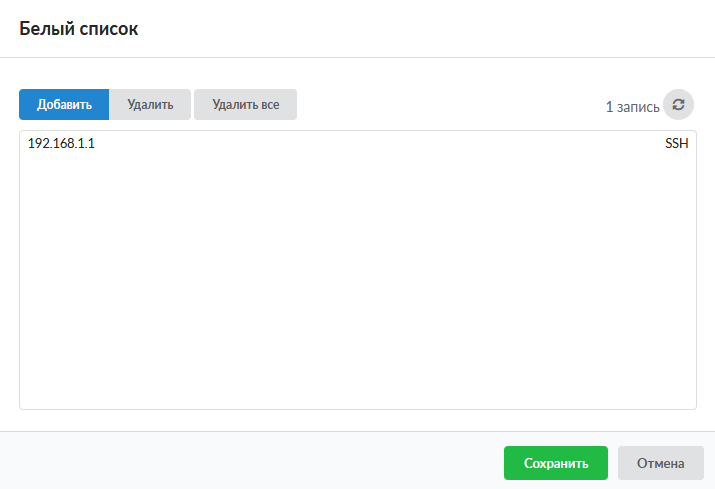This screenshot has width=715, height=489.
Task: Click the '1 запись' record counter
Action: (632, 106)
